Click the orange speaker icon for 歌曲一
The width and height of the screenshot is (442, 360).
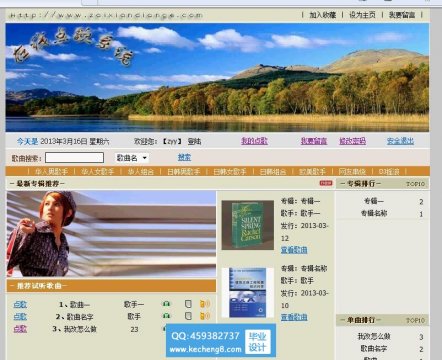(205, 304)
